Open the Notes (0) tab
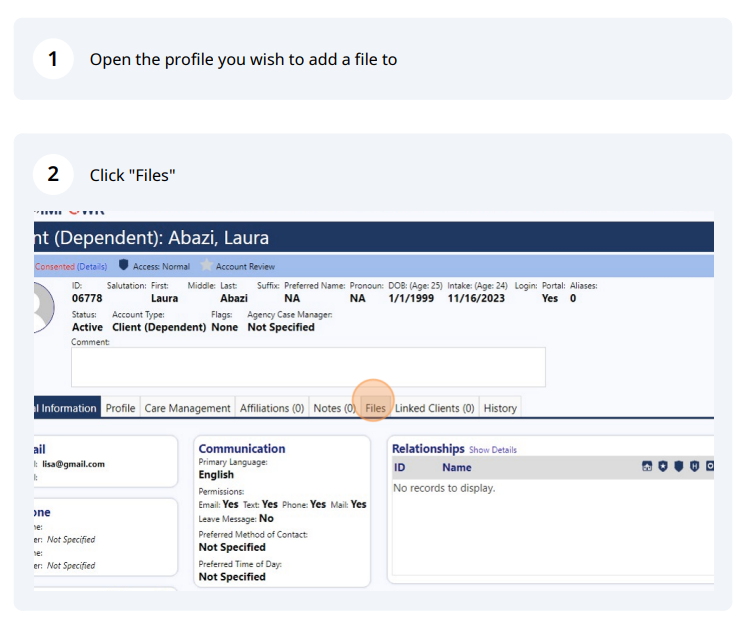Image resolution: width=743 pixels, height=627 pixels. (x=334, y=408)
